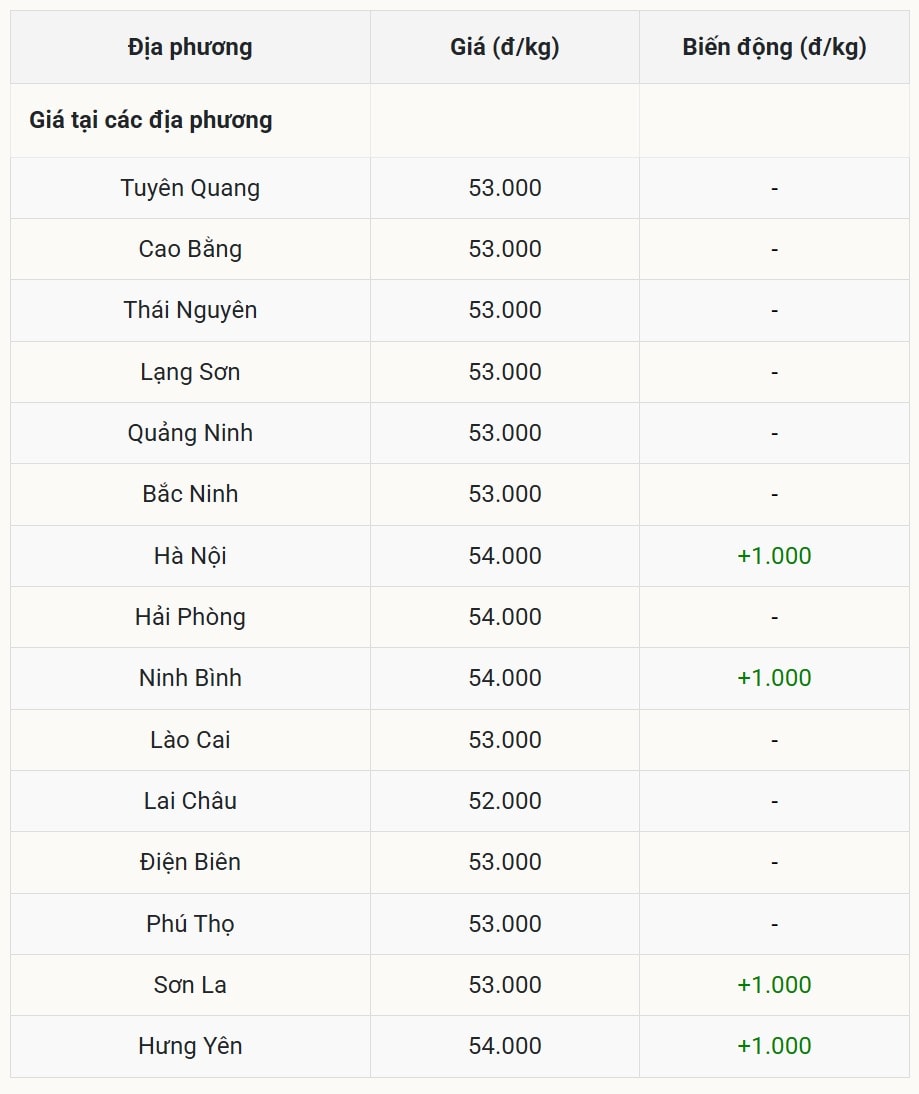
Task: Click the dash change cell for Tuyên Quang
Action: [x=774, y=188]
